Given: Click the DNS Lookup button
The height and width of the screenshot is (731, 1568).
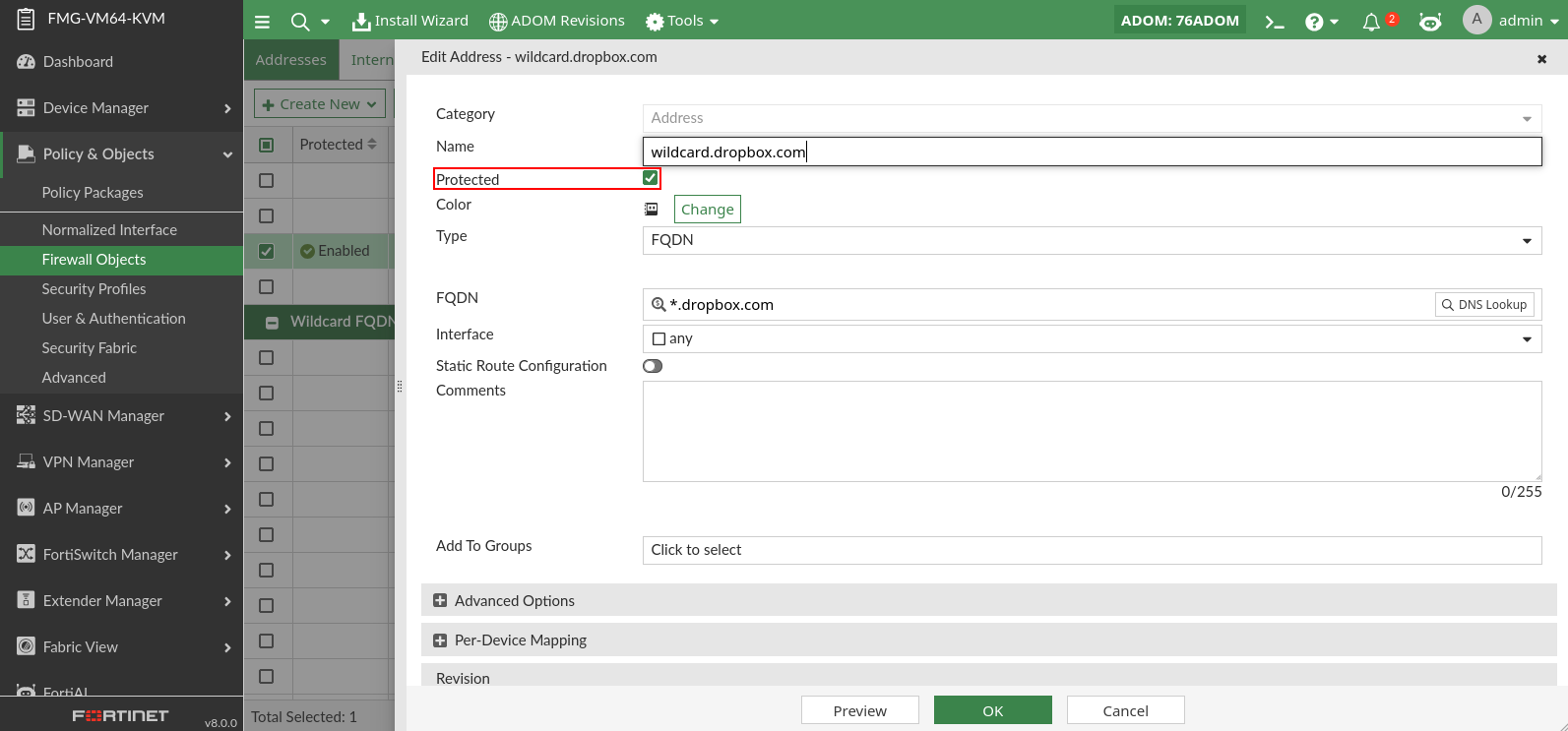Looking at the screenshot, I should coord(1484,305).
